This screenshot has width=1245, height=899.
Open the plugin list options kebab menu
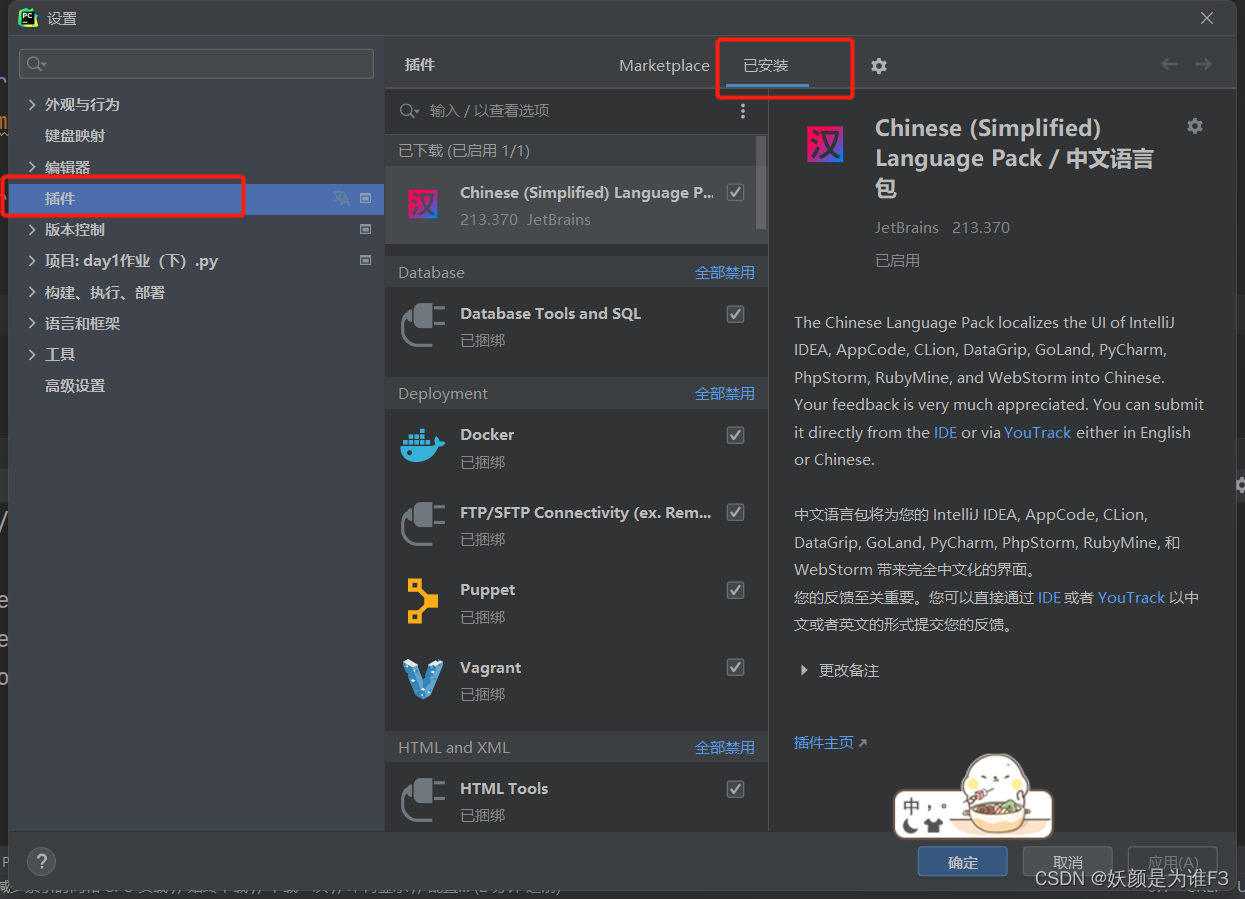click(743, 111)
